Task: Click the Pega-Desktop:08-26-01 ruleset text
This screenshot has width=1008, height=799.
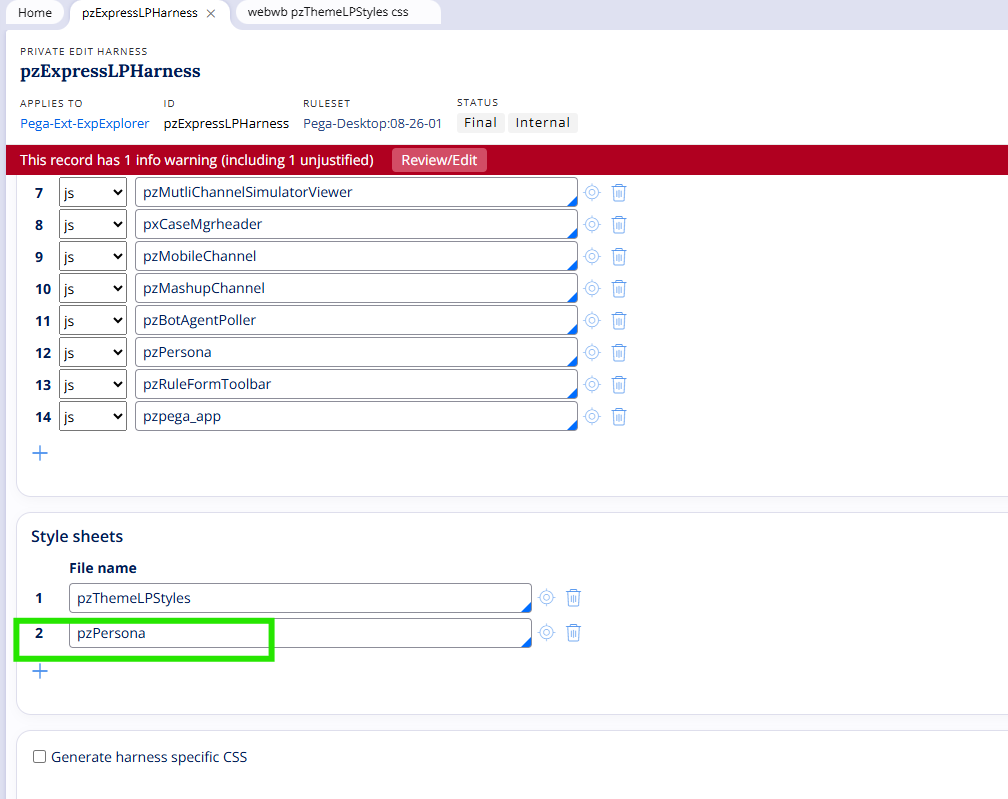Action: coord(372,123)
